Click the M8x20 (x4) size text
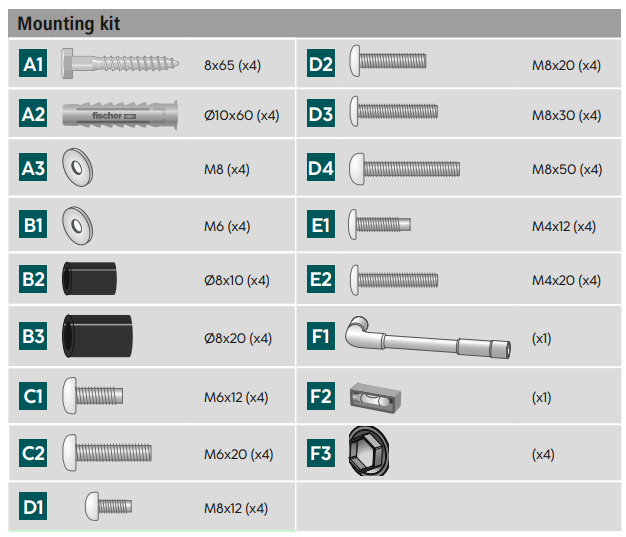This screenshot has width=626, height=537. pyautogui.click(x=566, y=65)
